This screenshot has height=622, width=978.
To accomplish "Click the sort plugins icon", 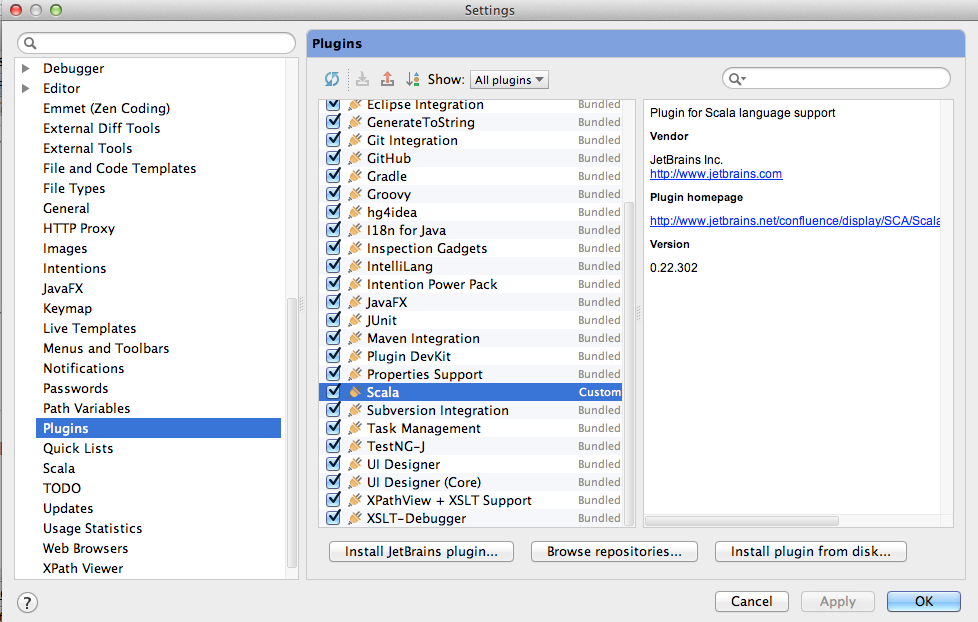I will click(x=412, y=79).
